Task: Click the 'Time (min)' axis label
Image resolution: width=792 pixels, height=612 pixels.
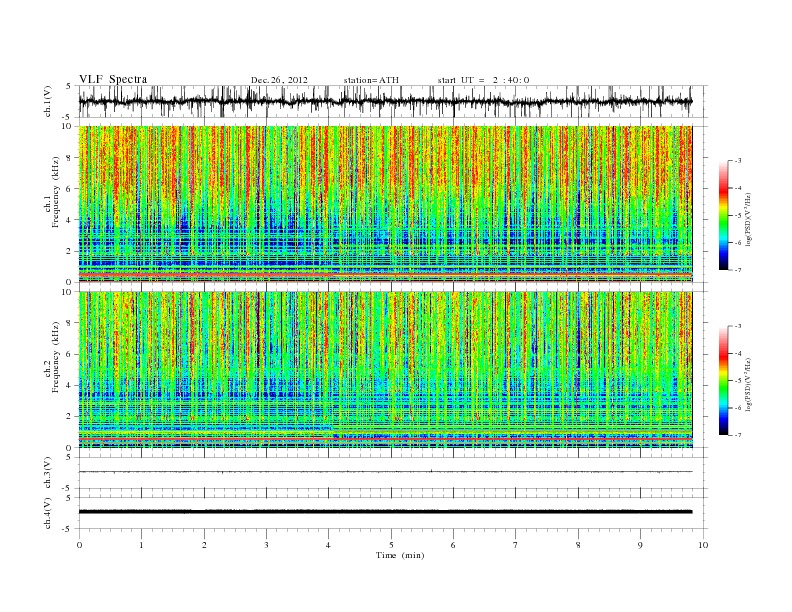Action: (400, 555)
